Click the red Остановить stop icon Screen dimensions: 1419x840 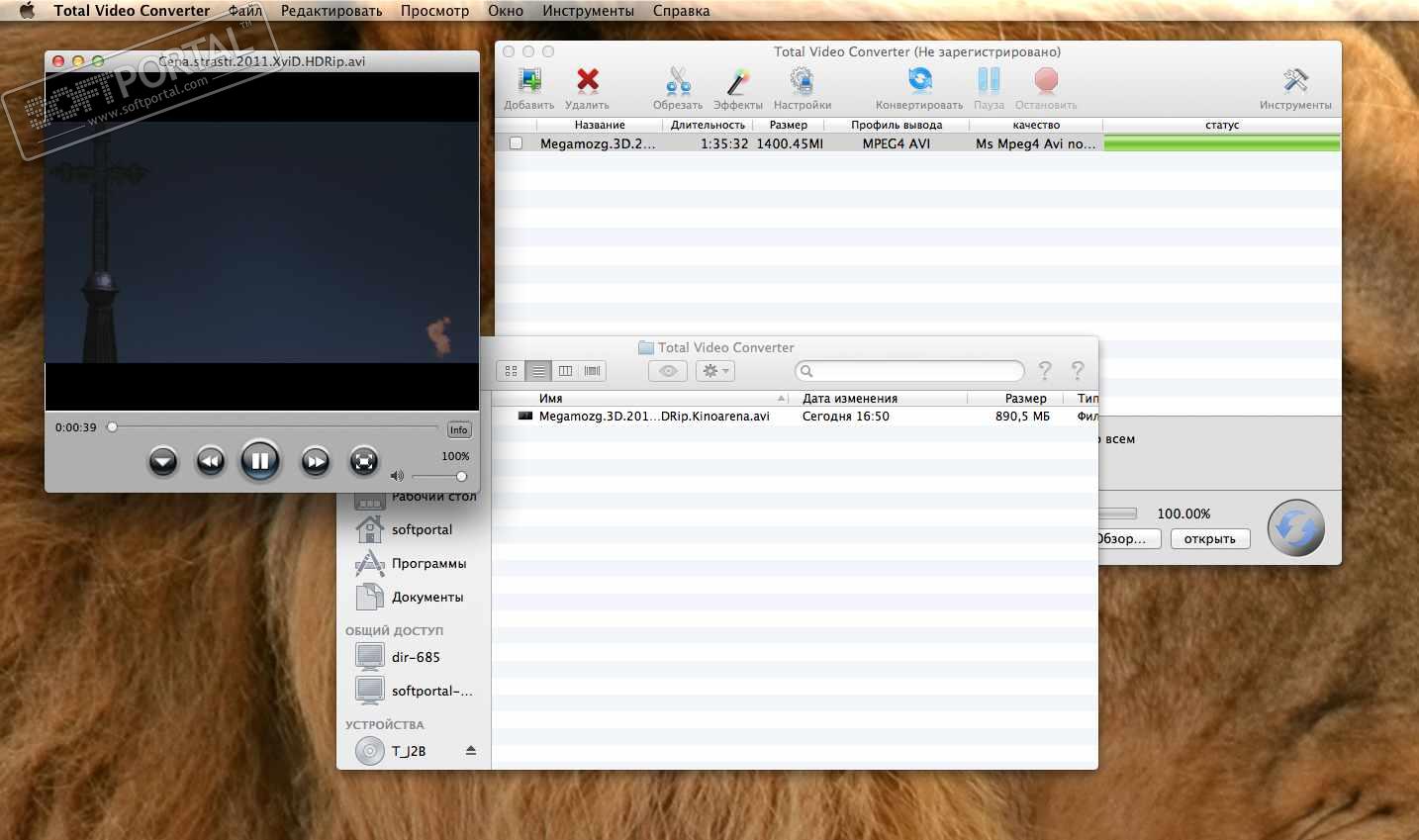1046,80
